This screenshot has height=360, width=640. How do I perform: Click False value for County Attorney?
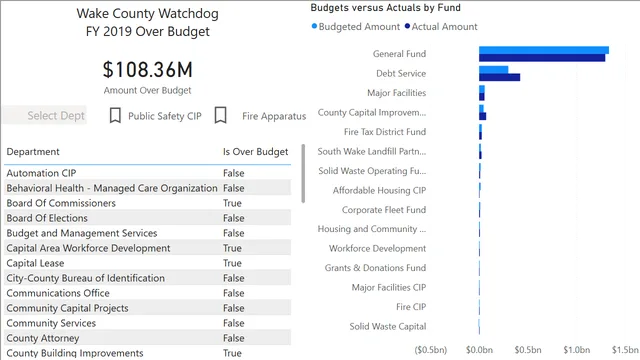233,338
